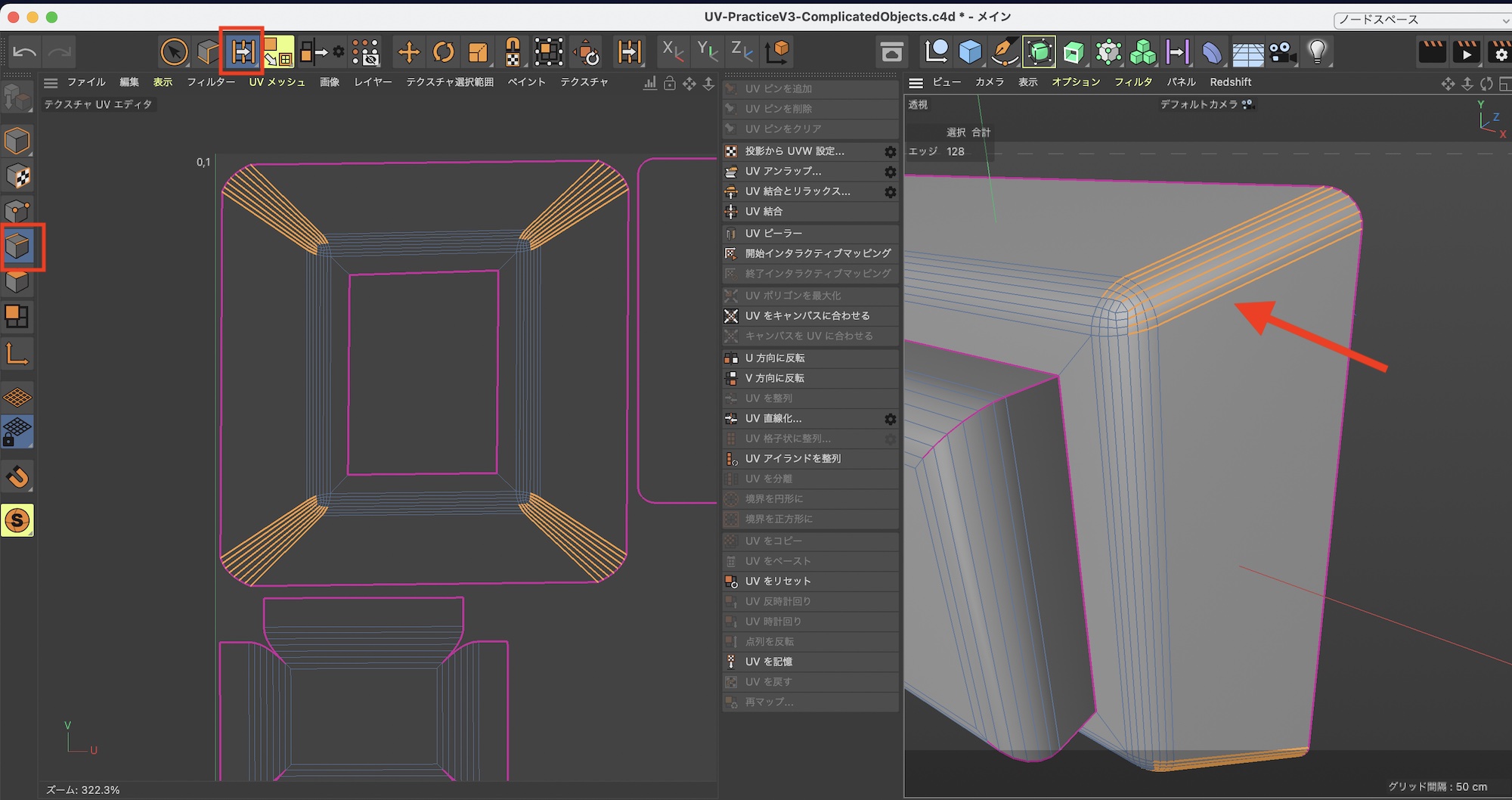Click UV をキャンバスに合わせる command
The height and width of the screenshot is (800, 1512).
click(x=807, y=316)
